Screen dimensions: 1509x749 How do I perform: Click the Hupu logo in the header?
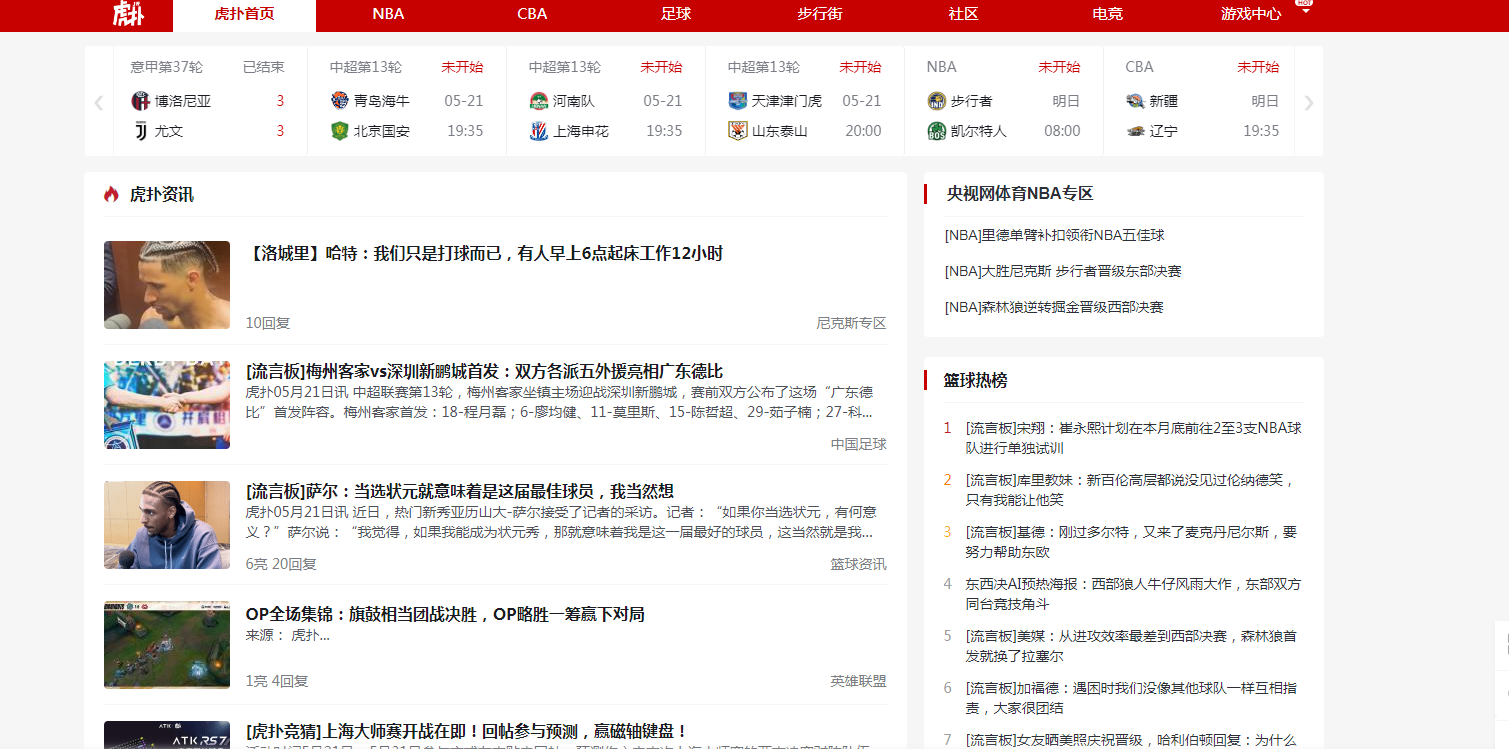pos(128,14)
